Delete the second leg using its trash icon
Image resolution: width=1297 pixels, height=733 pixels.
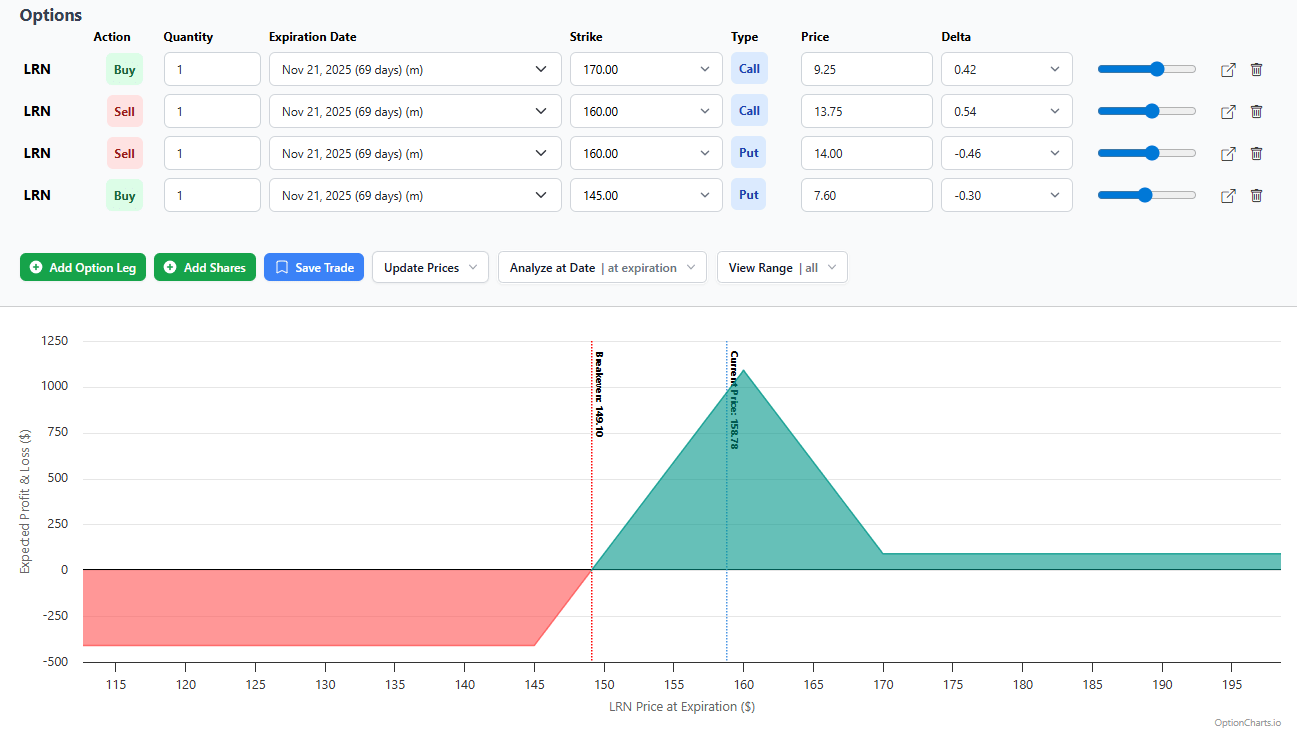(x=1256, y=111)
